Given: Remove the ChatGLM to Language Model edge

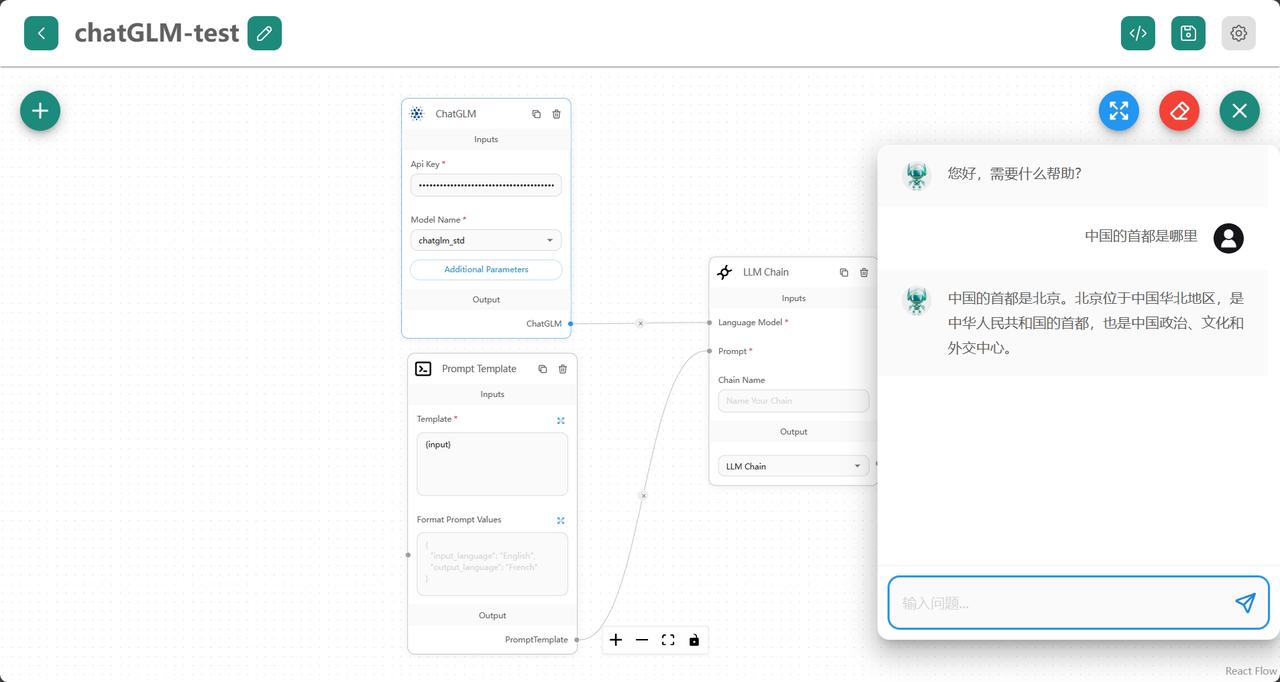Looking at the screenshot, I should pyautogui.click(x=641, y=323).
